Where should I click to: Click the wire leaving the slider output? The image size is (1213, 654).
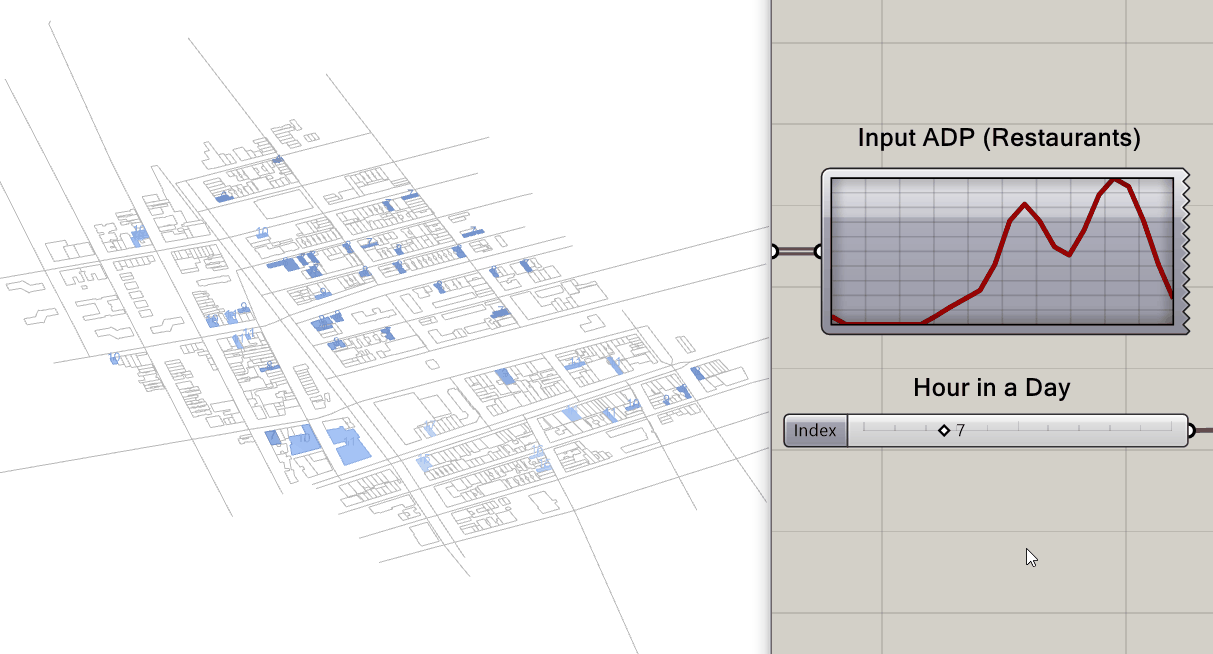(x=1203, y=431)
